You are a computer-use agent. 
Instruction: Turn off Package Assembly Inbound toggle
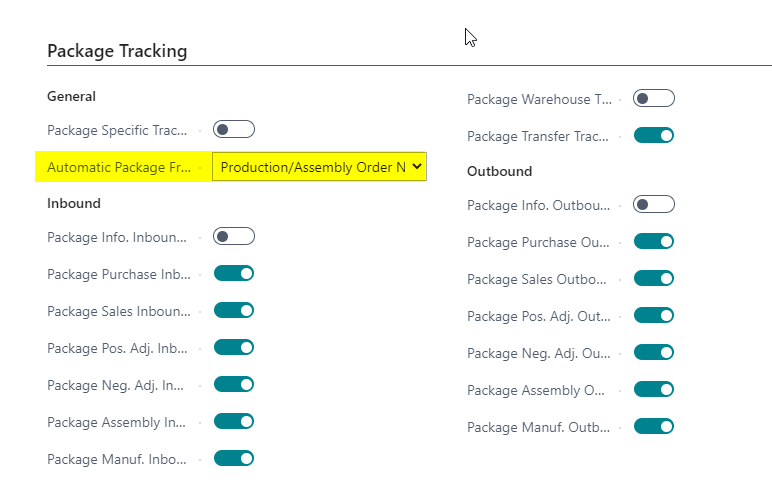coord(234,422)
